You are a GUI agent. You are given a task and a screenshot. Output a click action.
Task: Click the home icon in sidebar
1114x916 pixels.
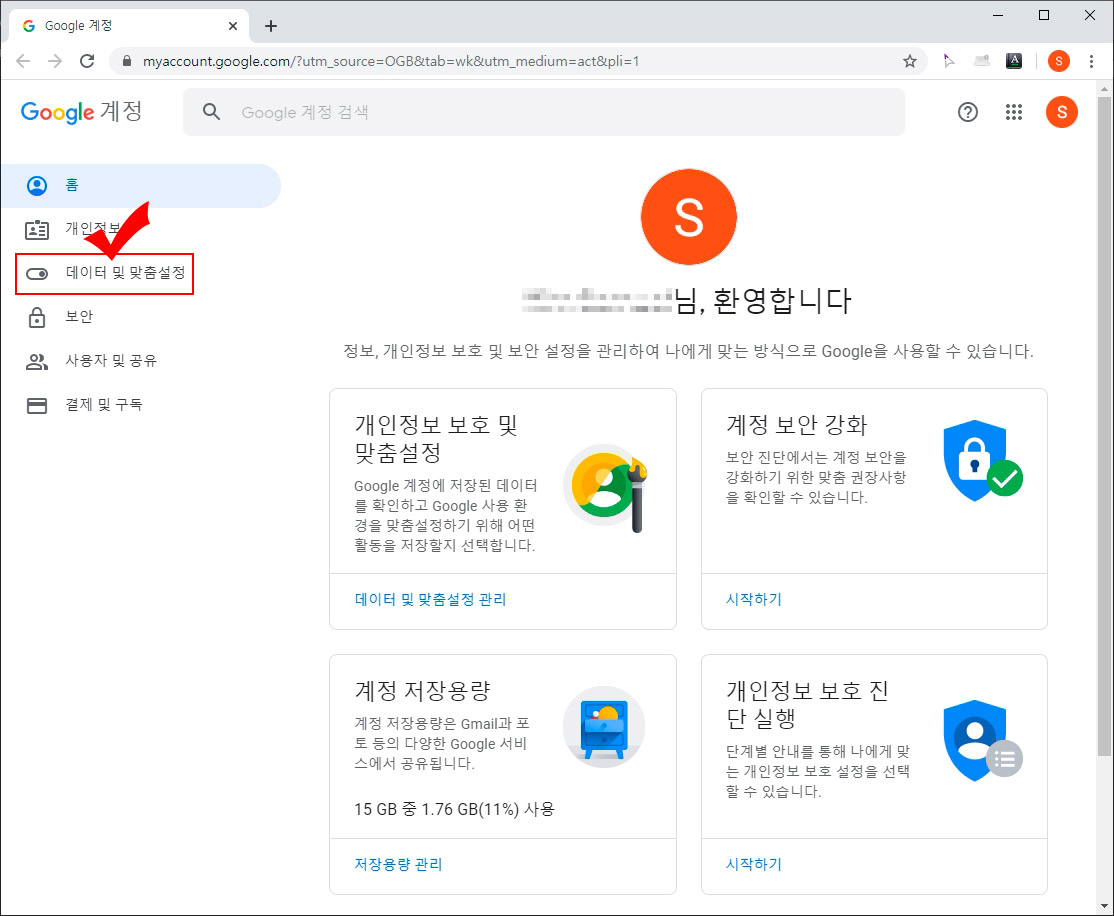(x=37, y=185)
